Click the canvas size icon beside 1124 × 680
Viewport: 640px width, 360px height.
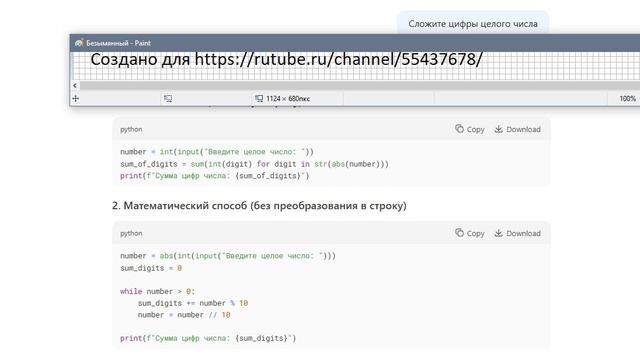pyautogui.click(x=259, y=98)
